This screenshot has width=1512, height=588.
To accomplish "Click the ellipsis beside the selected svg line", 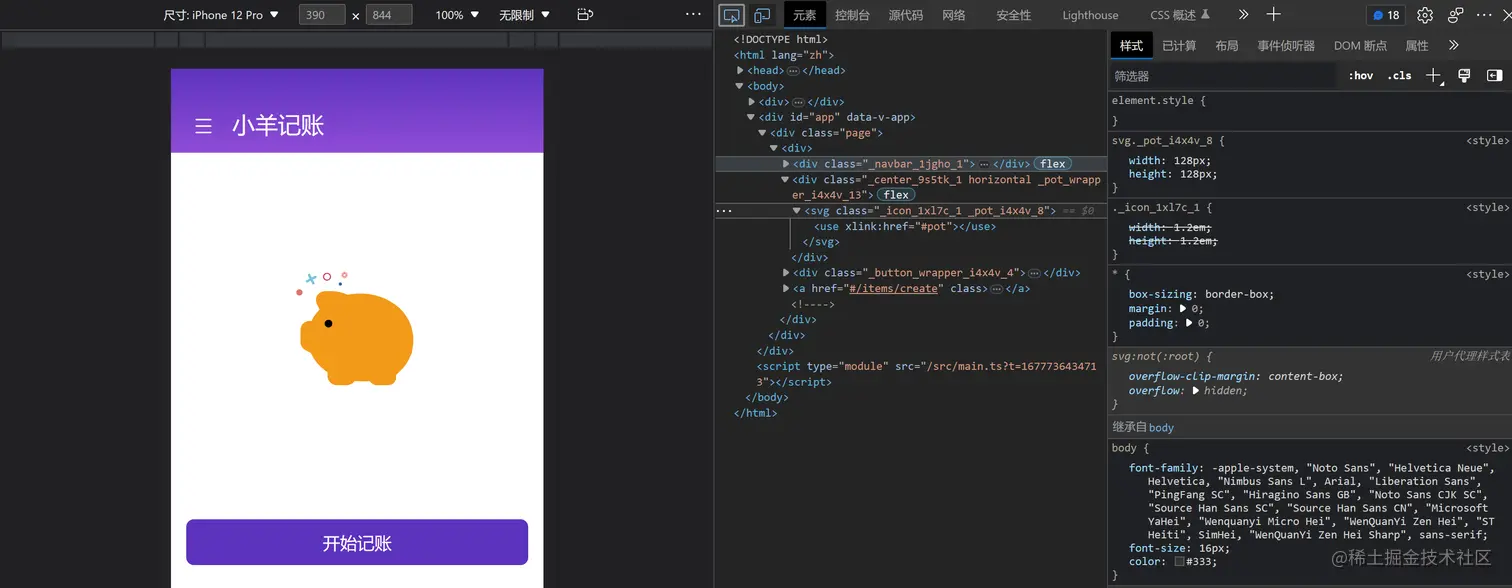I will click(724, 211).
